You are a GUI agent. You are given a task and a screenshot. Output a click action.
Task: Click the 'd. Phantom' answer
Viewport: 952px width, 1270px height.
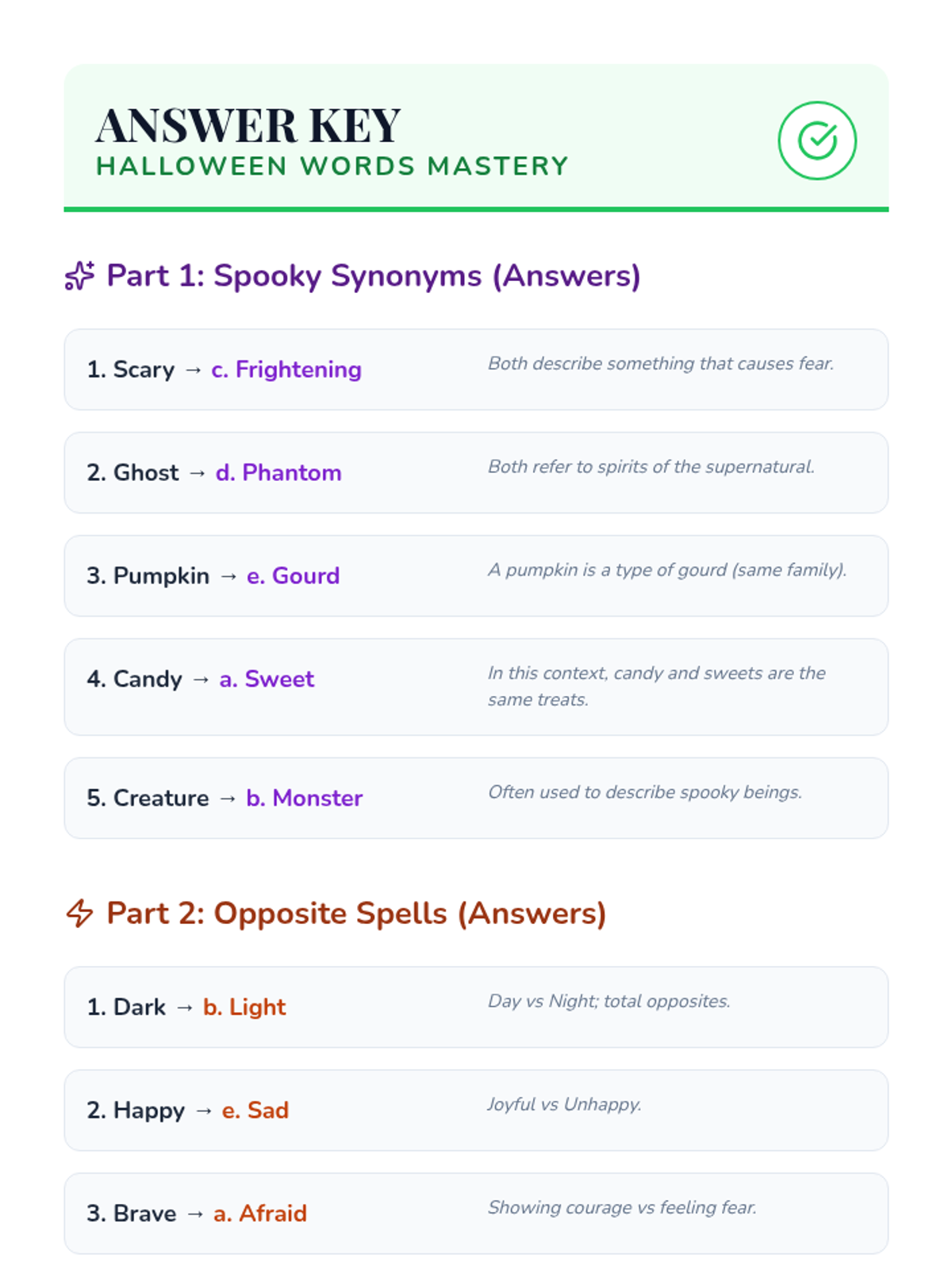pyautogui.click(x=278, y=473)
